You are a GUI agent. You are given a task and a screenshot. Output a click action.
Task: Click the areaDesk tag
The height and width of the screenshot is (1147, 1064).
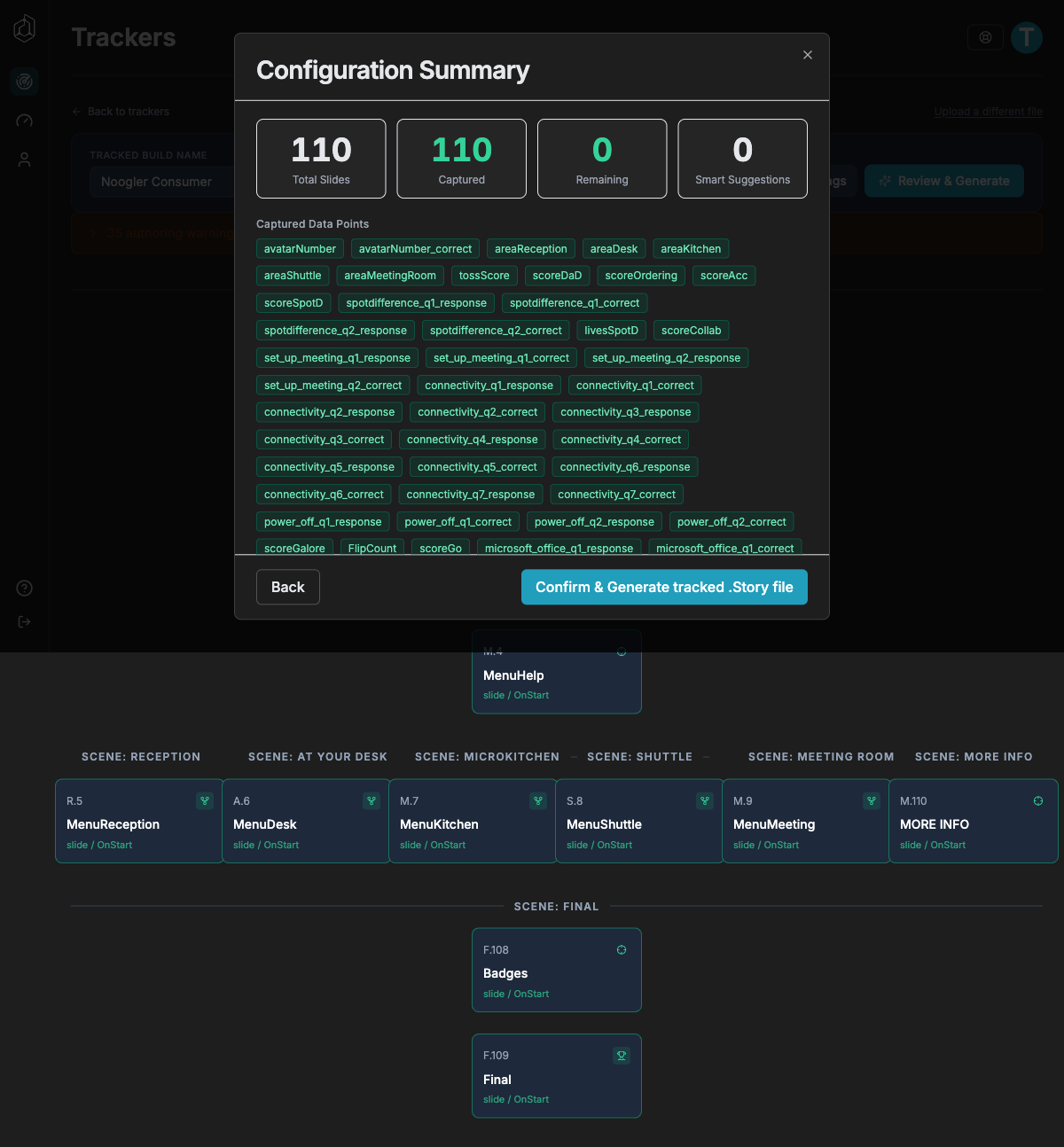614,249
